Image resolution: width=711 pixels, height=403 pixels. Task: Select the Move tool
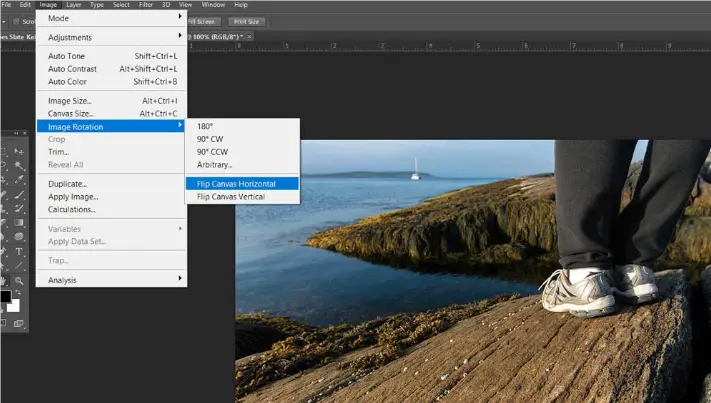point(19,151)
